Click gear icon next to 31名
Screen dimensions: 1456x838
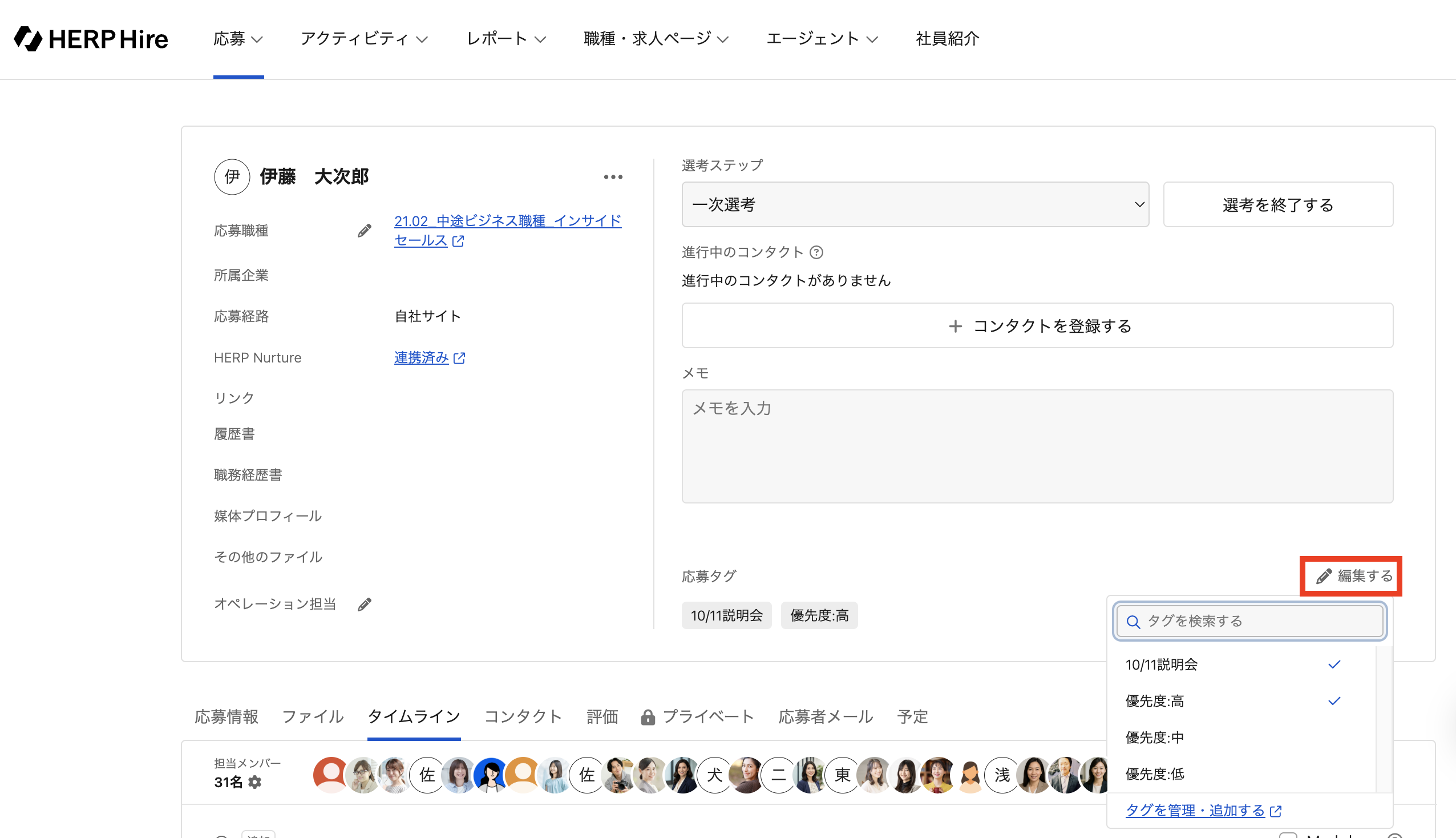[x=254, y=782]
